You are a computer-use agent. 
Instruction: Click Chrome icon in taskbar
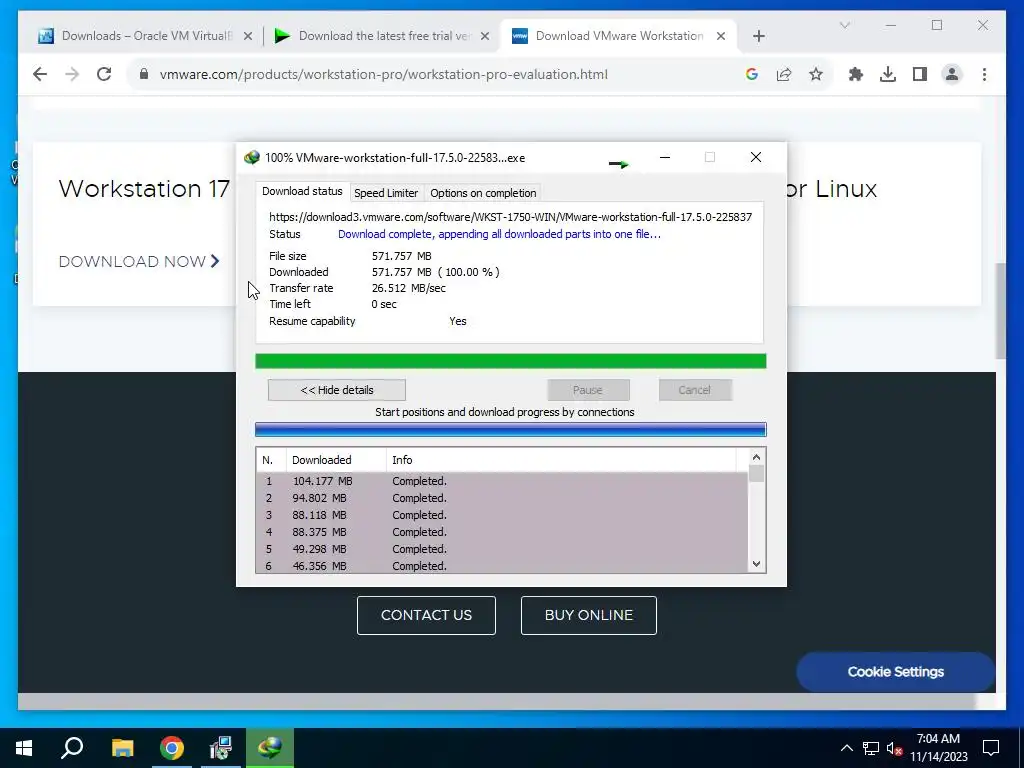pos(172,748)
